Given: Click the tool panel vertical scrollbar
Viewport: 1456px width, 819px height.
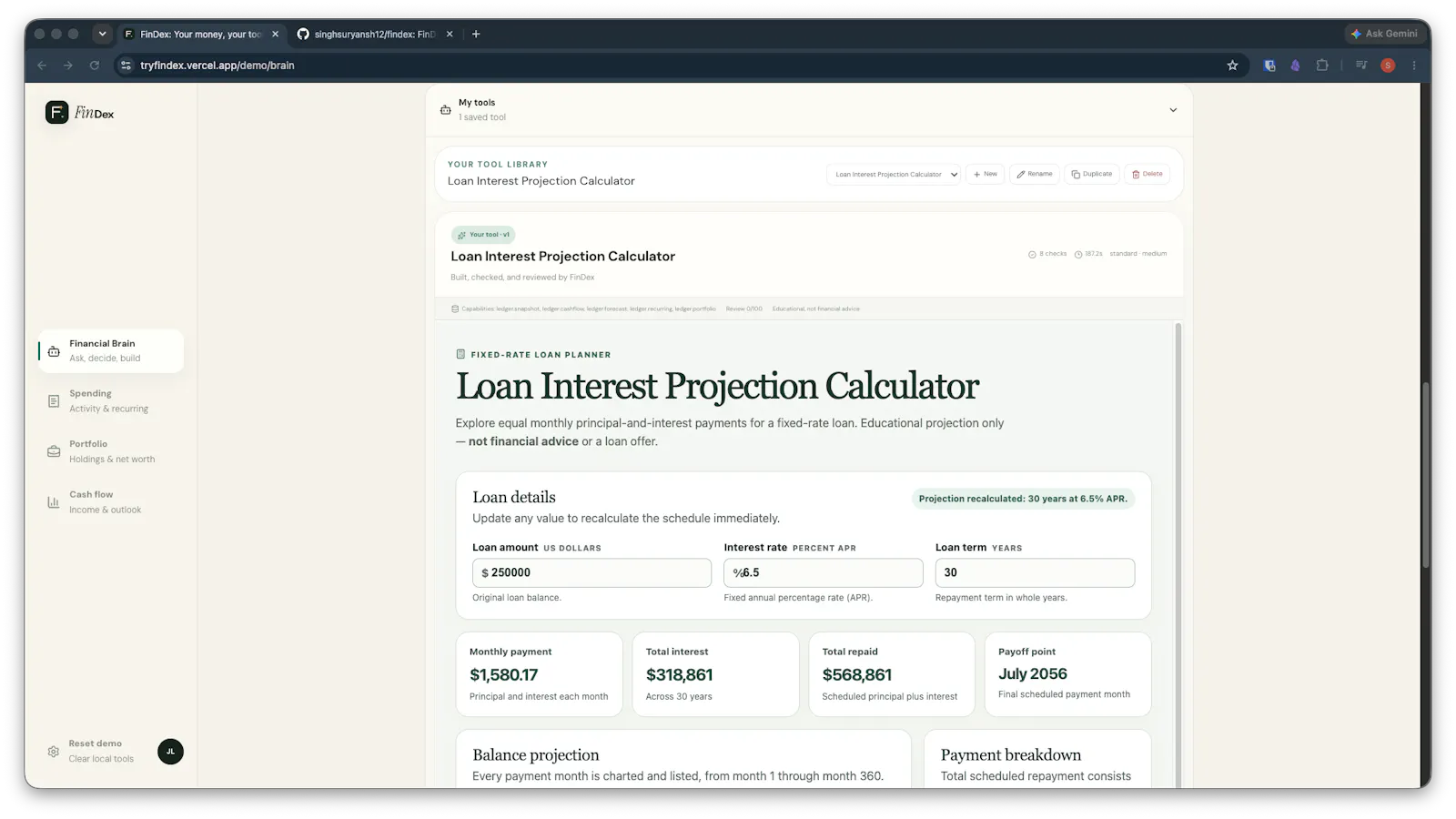Looking at the screenshot, I should pos(1178,555).
